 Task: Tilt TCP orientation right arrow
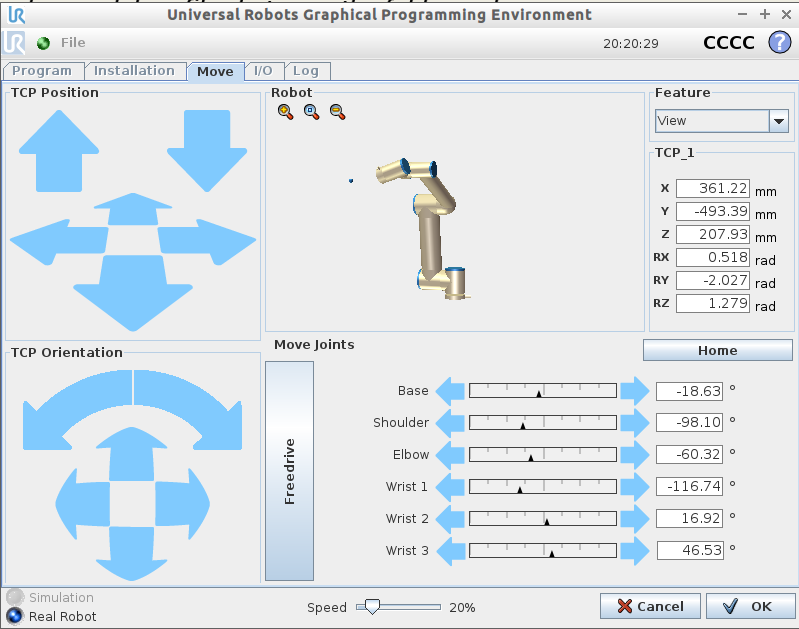tap(182, 504)
